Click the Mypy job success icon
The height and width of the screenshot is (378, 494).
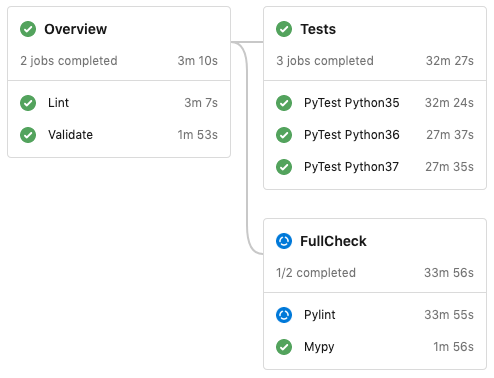pyautogui.click(x=284, y=347)
